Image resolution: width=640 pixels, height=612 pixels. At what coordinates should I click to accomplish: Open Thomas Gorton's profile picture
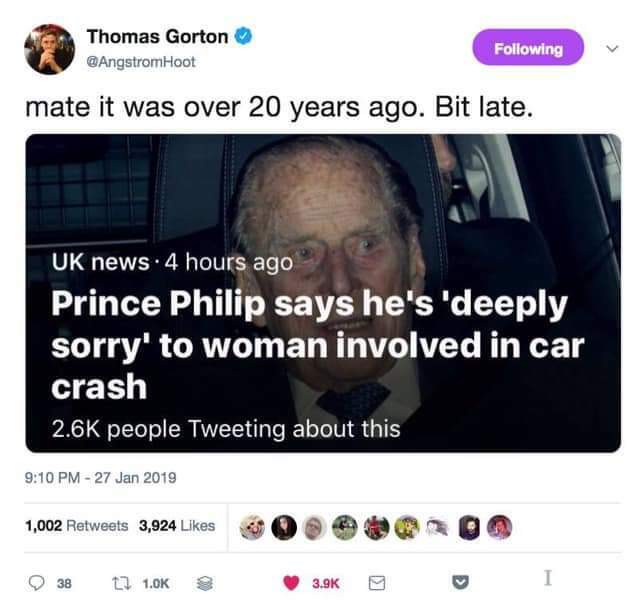[49, 49]
